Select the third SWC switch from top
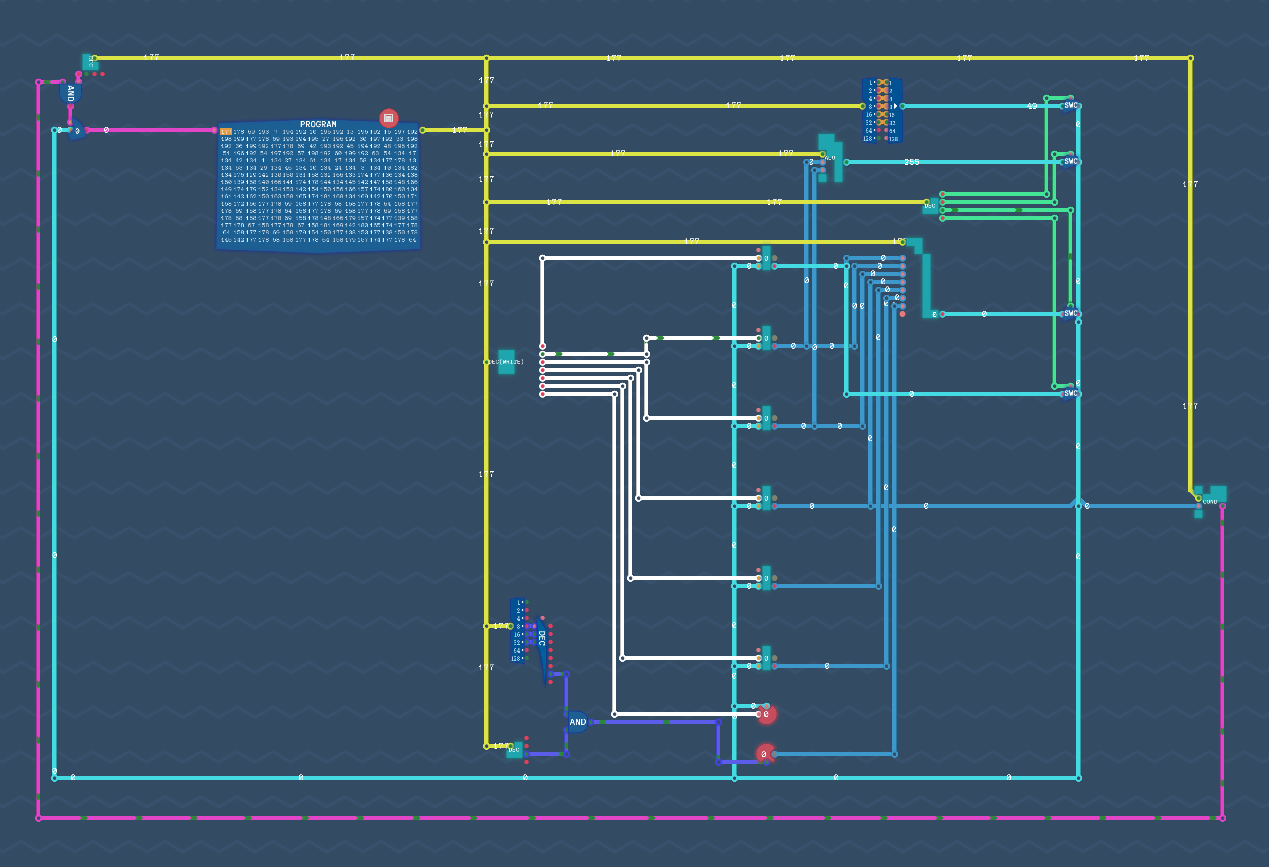This screenshot has width=1269, height=867. pyautogui.click(x=1070, y=313)
